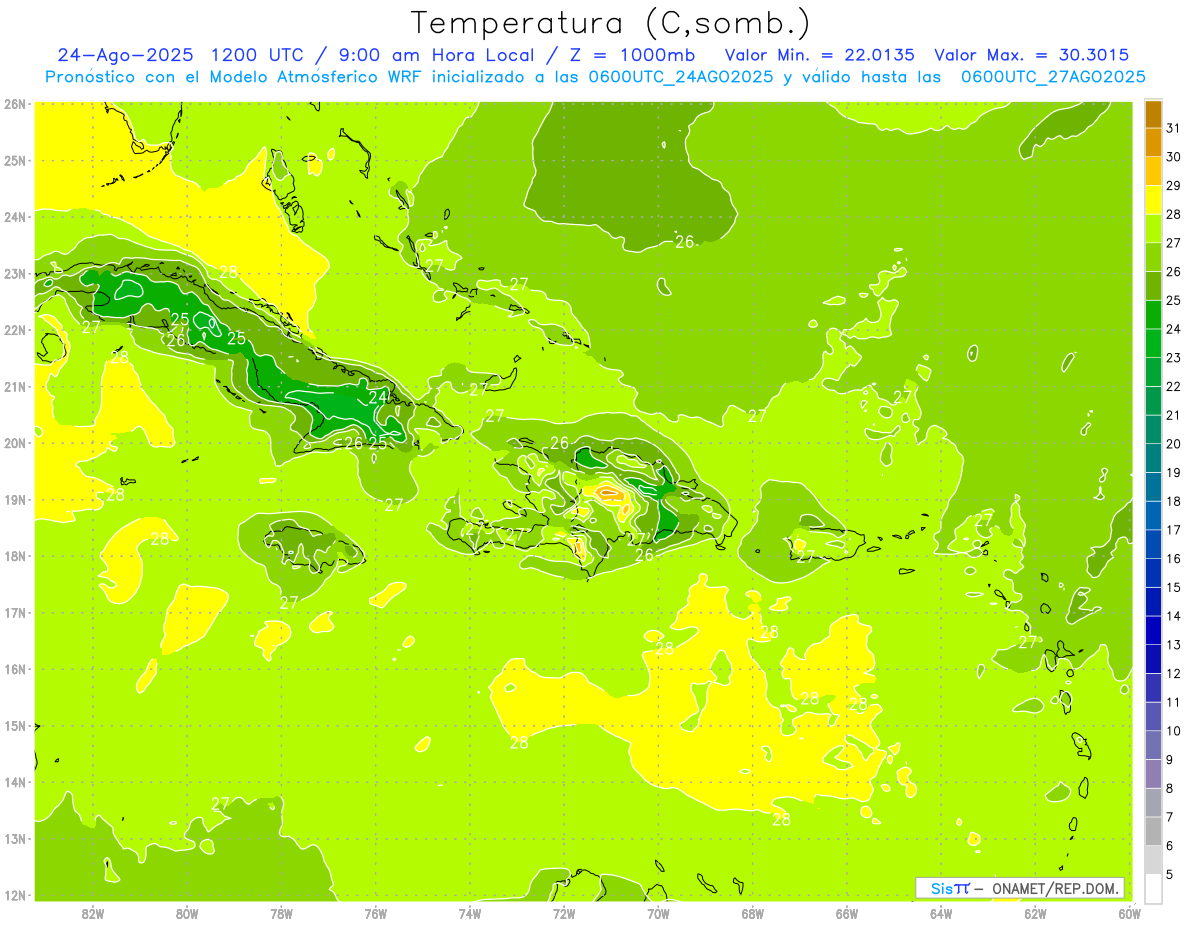Click colorbar blue band between 14 and 15
1200x927 pixels.
pos(1153,602)
